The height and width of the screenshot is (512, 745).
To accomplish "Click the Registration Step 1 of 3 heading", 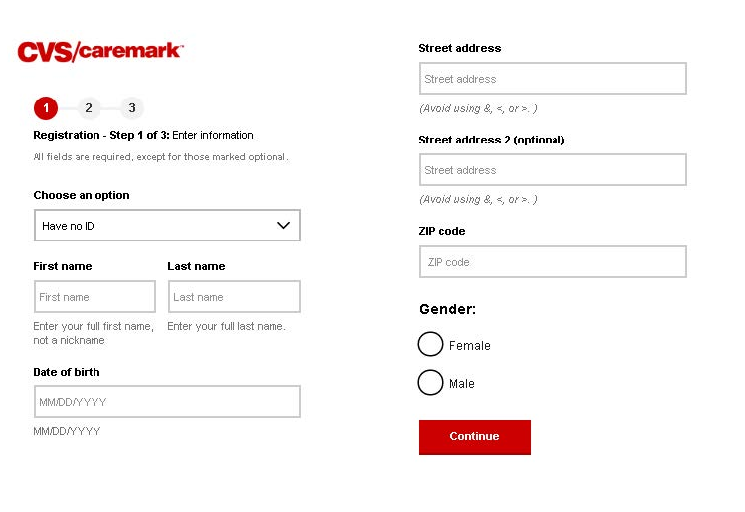I will tap(143, 135).
